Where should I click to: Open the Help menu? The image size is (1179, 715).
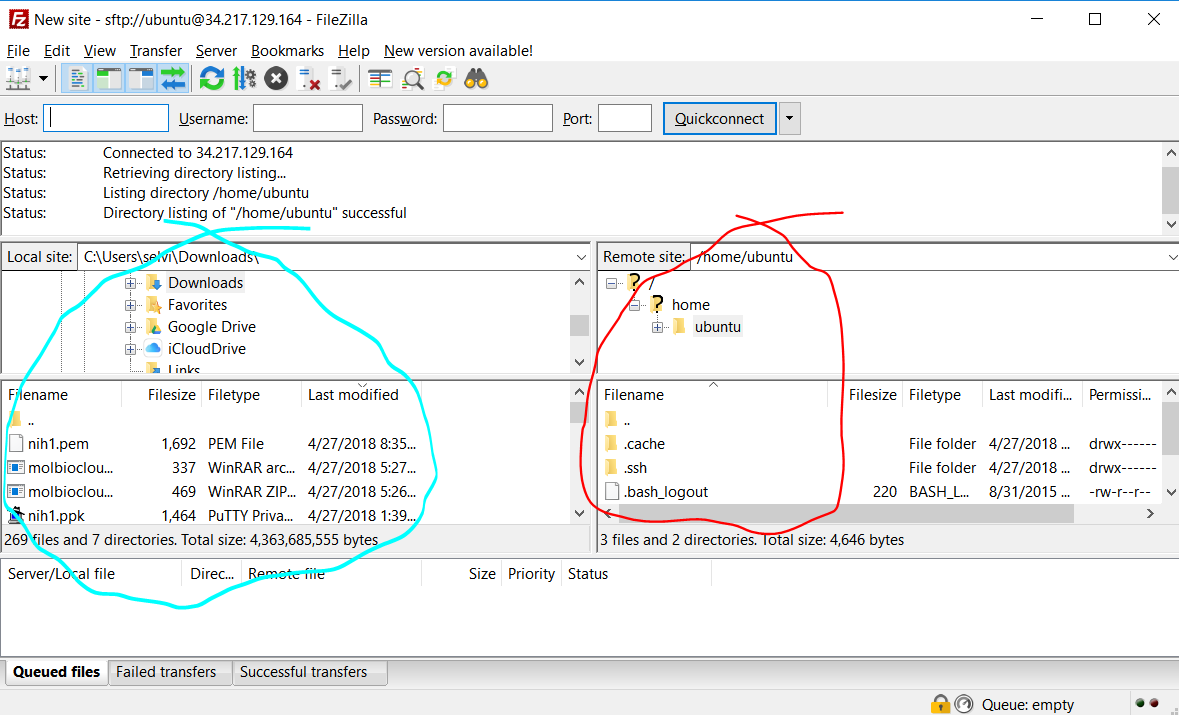tap(353, 50)
